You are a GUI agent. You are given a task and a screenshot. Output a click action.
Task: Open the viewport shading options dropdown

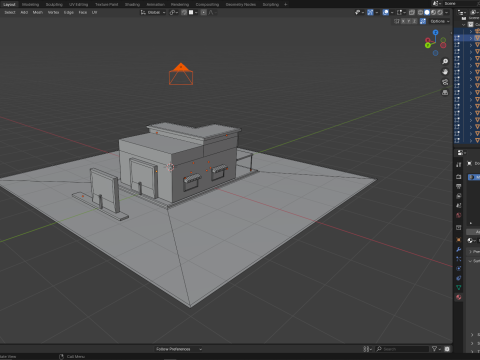tap(447, 12)
